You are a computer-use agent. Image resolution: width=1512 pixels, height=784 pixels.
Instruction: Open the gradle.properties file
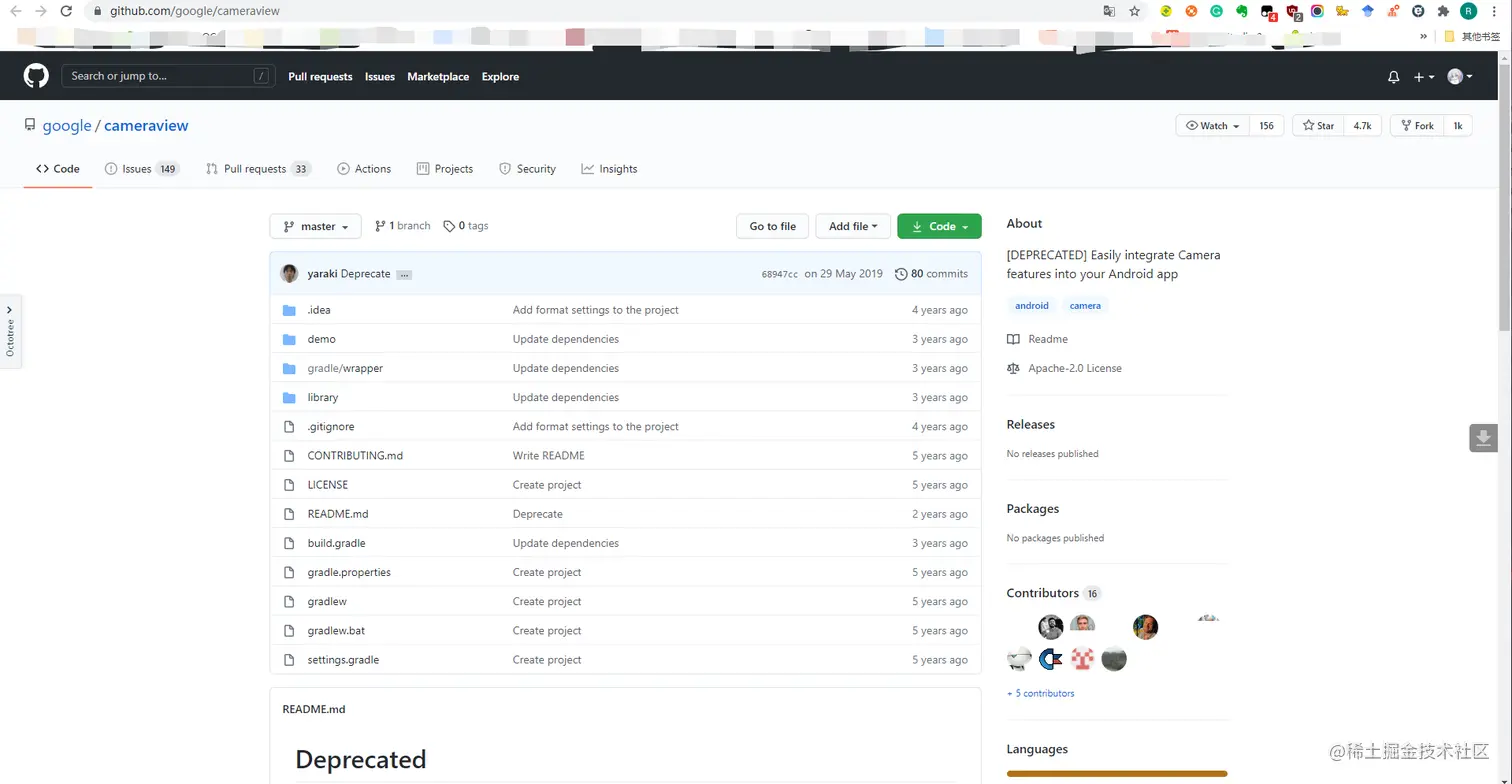[349, 572]
